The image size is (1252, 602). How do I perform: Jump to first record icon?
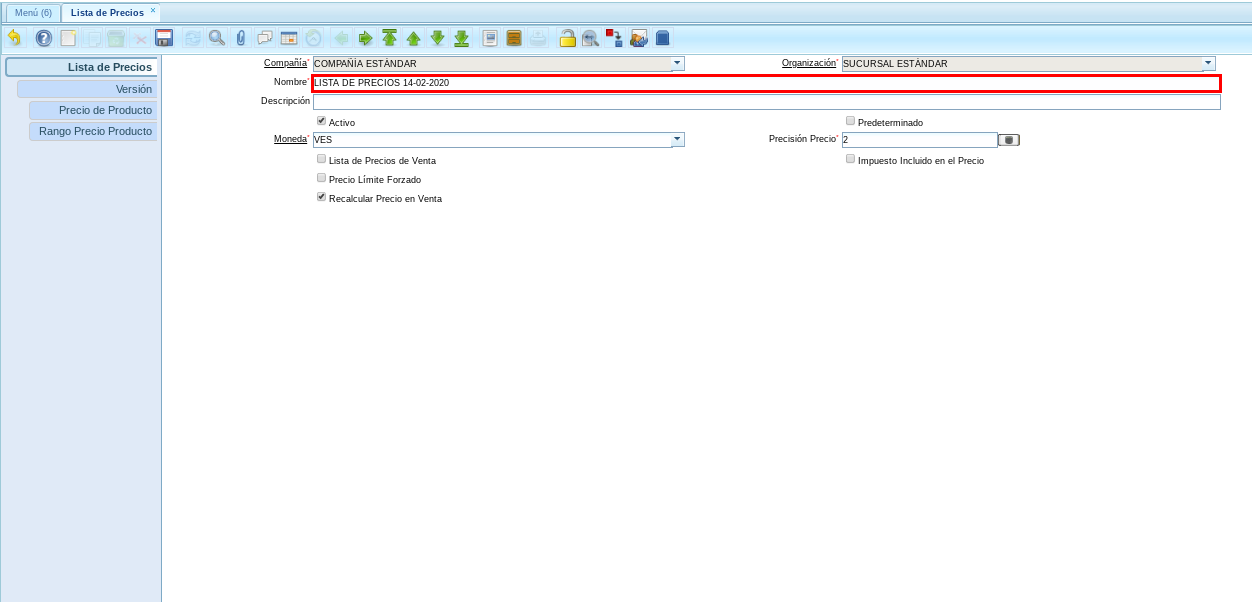coord(389,38)
